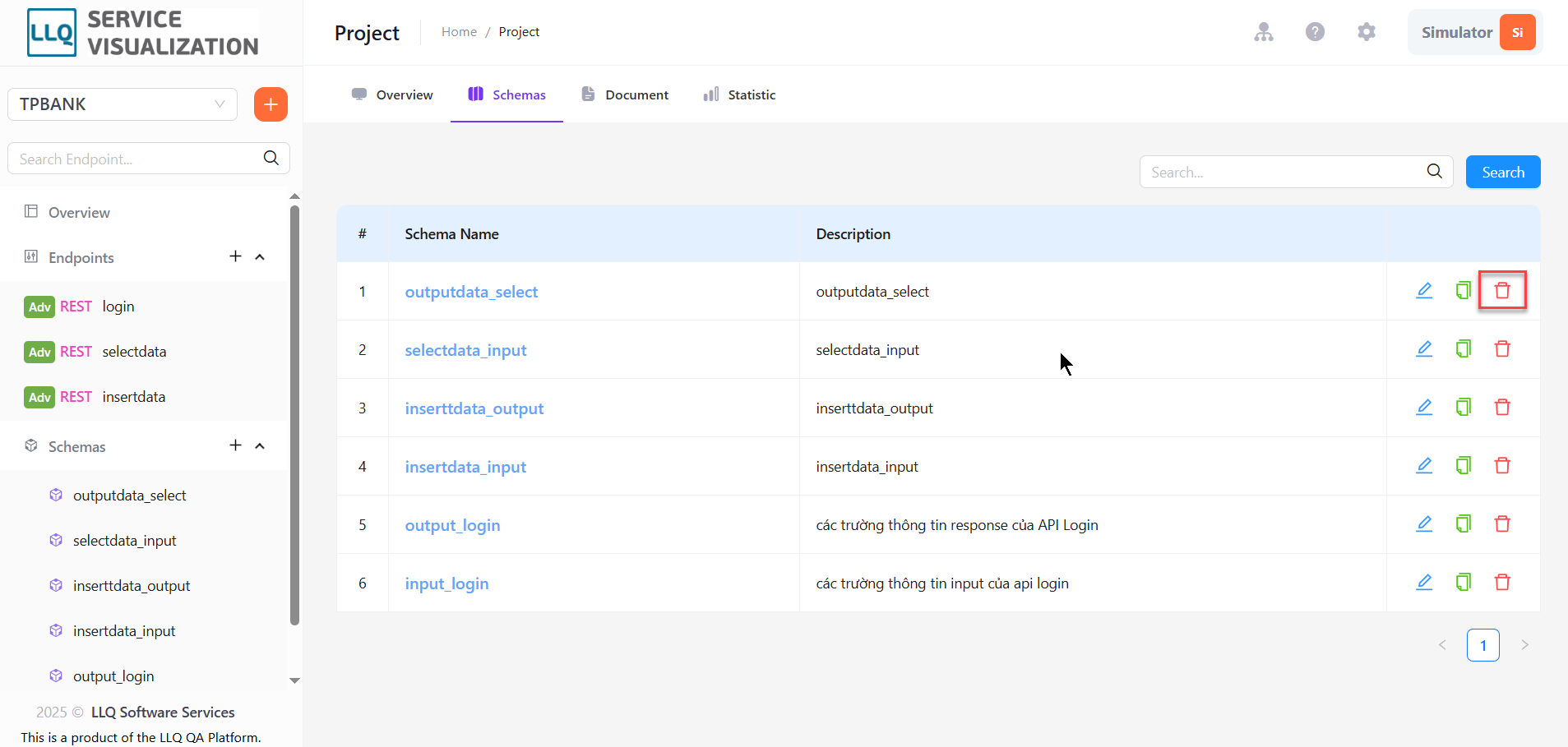Delete the outputdata_select schema
Image resolution: width=1568 pixels, height=747 pixels.
pyautogui.click(x=1502, y=290)
